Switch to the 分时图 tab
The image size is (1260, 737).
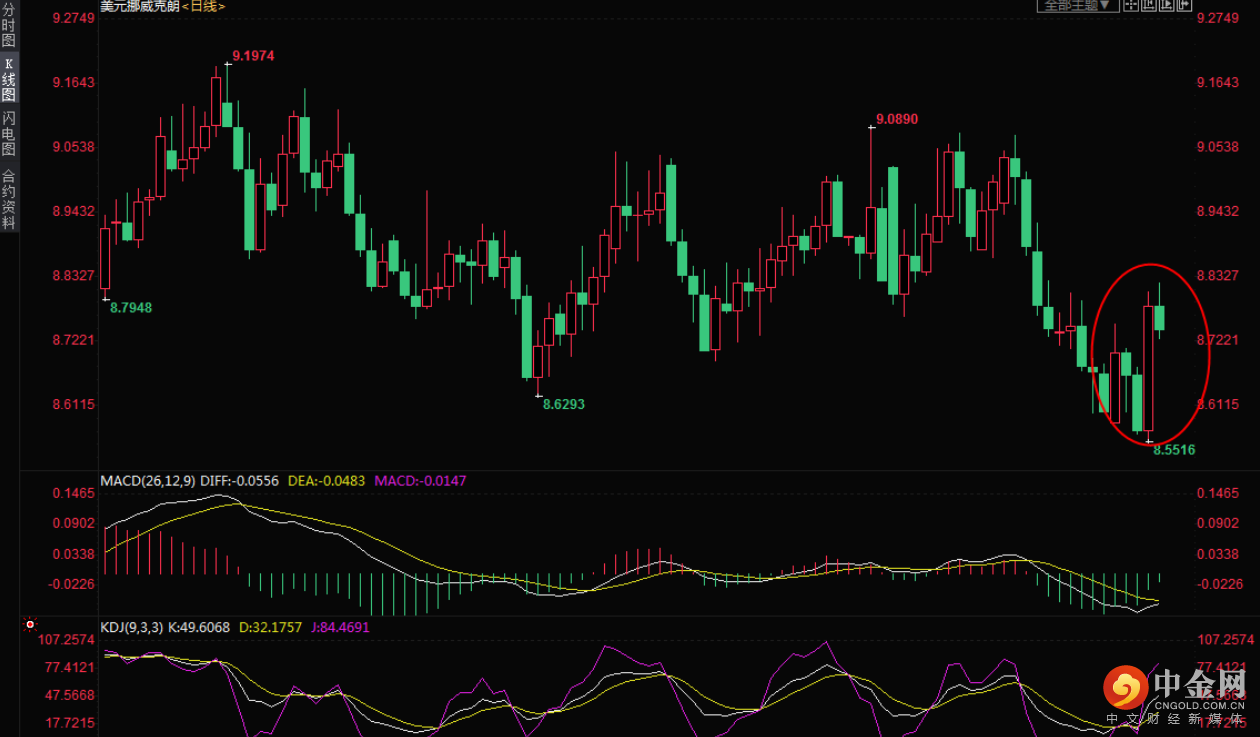pos(9,27)
